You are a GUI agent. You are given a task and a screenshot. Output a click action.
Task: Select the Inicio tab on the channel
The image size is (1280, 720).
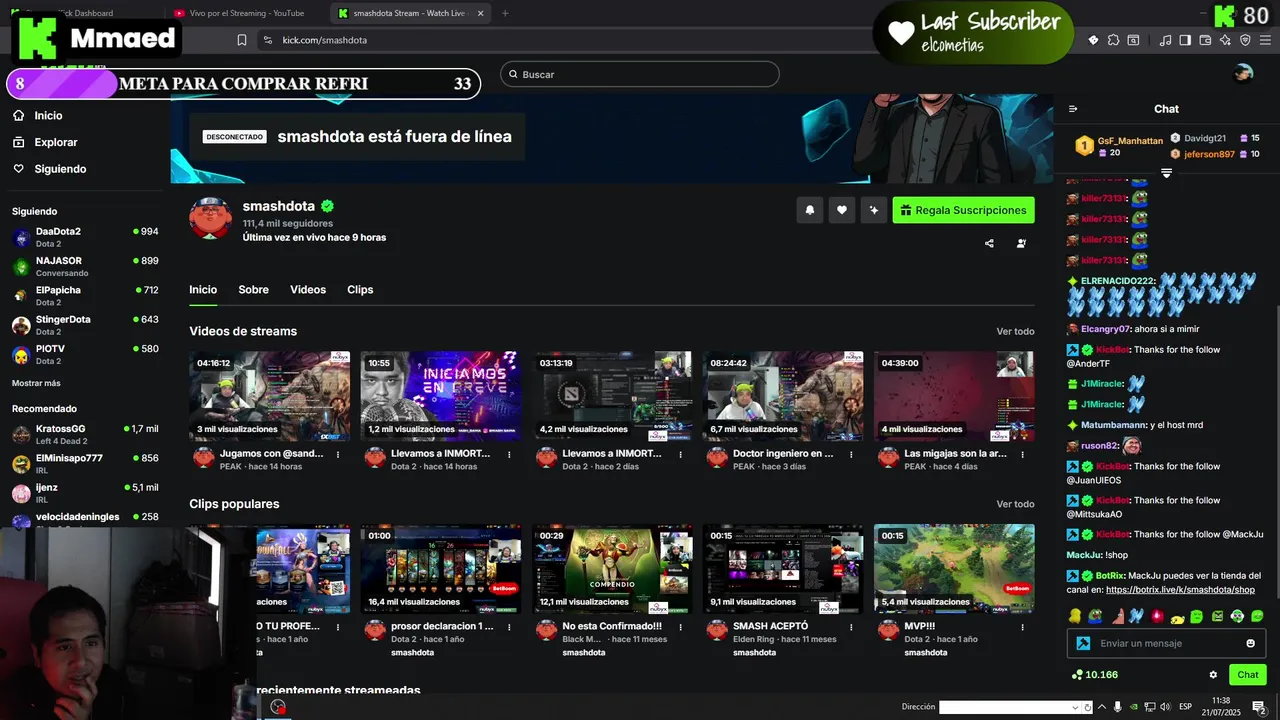203,290
